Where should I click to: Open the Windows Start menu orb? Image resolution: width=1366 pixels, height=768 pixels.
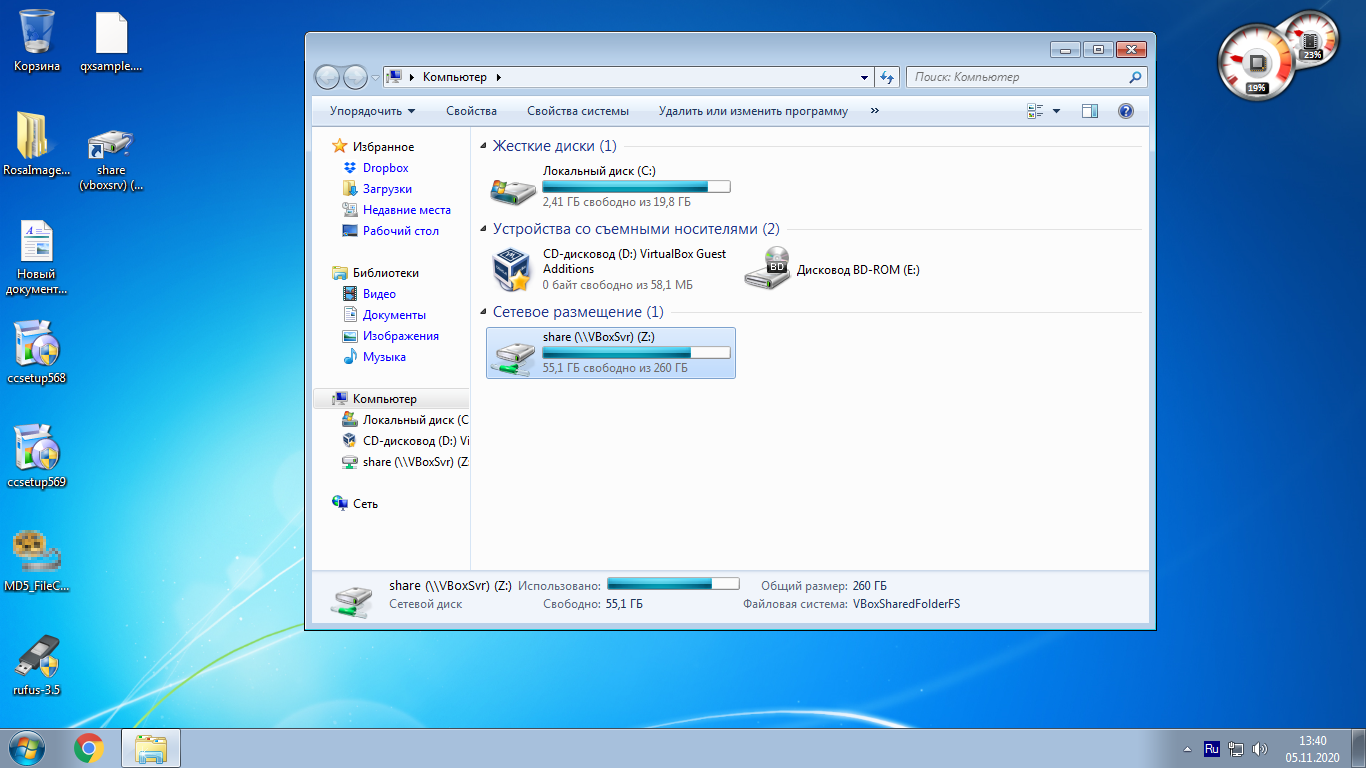click(27, 747)
